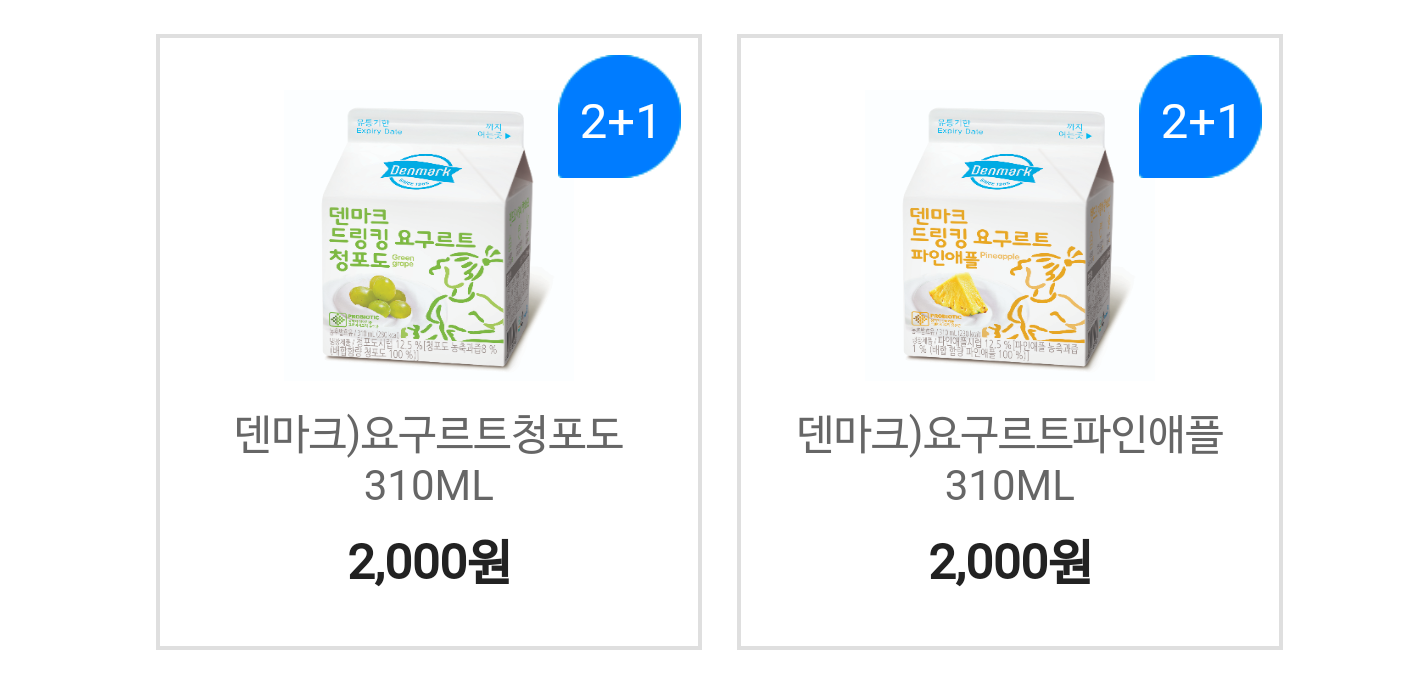1427x683 pixels.
Task: Click the Denmark logo on green grape carton
Action: tap(420, 172)
